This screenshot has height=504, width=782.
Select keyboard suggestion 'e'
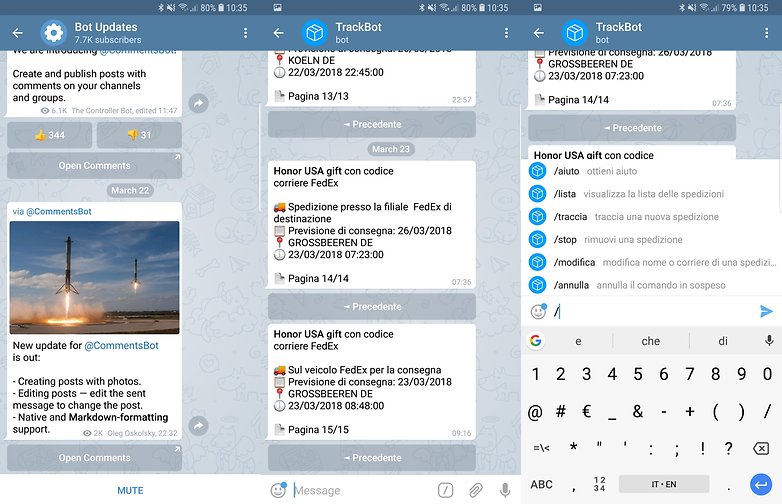click(579, 341)
